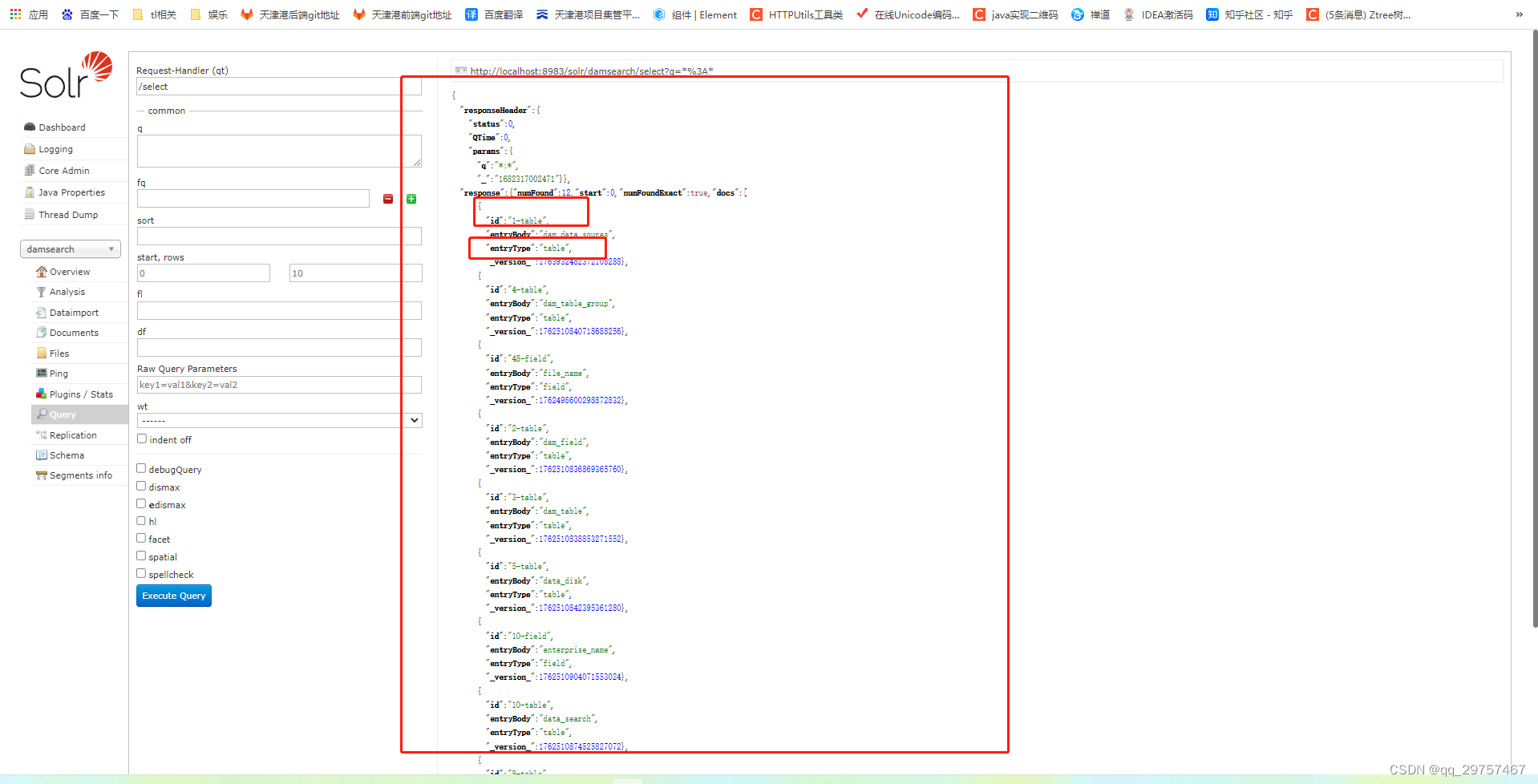Enable the debugQuery option
Image resolution: width=1538 pixels, height=784 pixels.
pos(141,468)
